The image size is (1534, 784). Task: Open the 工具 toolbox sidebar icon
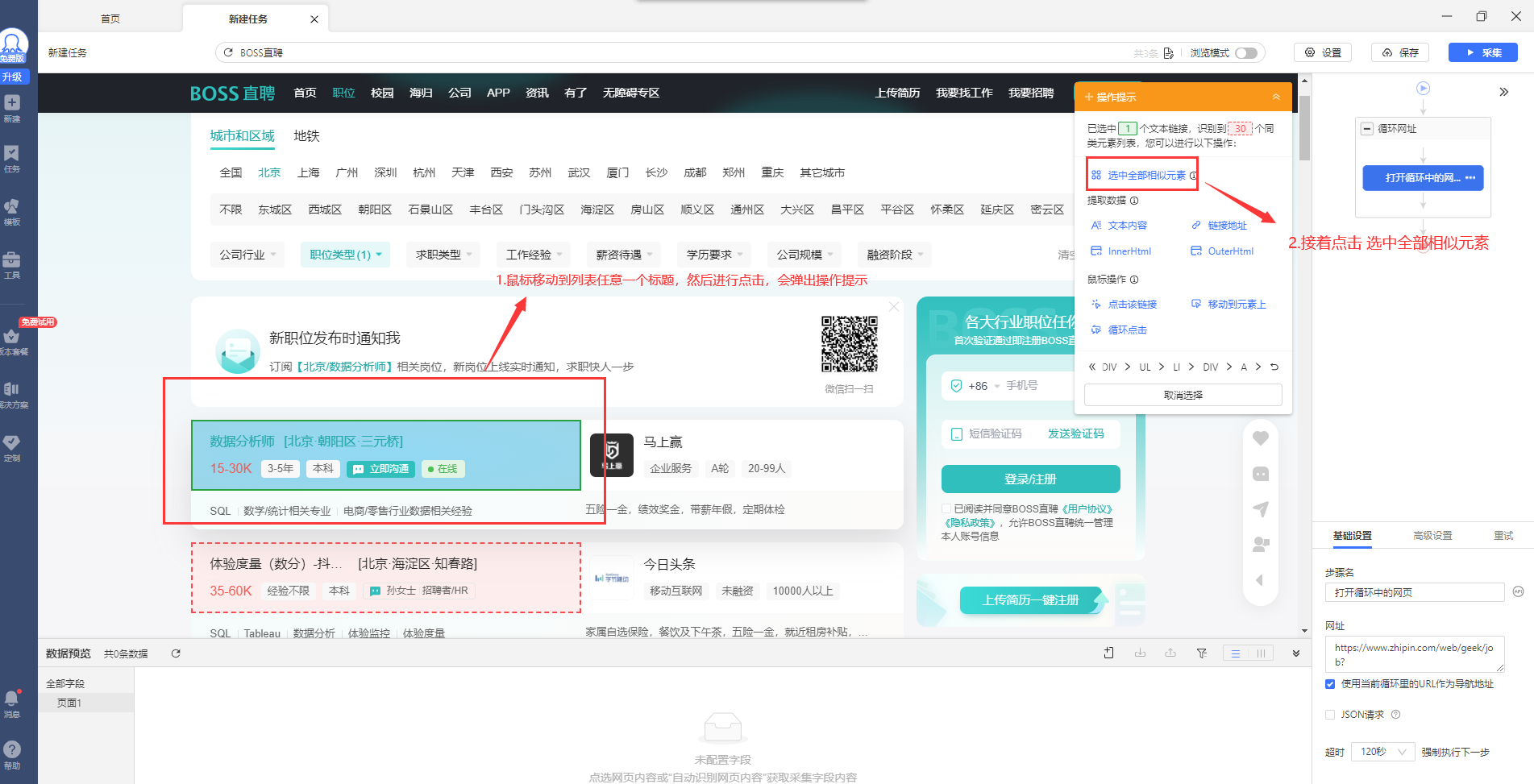coord(12,264)
